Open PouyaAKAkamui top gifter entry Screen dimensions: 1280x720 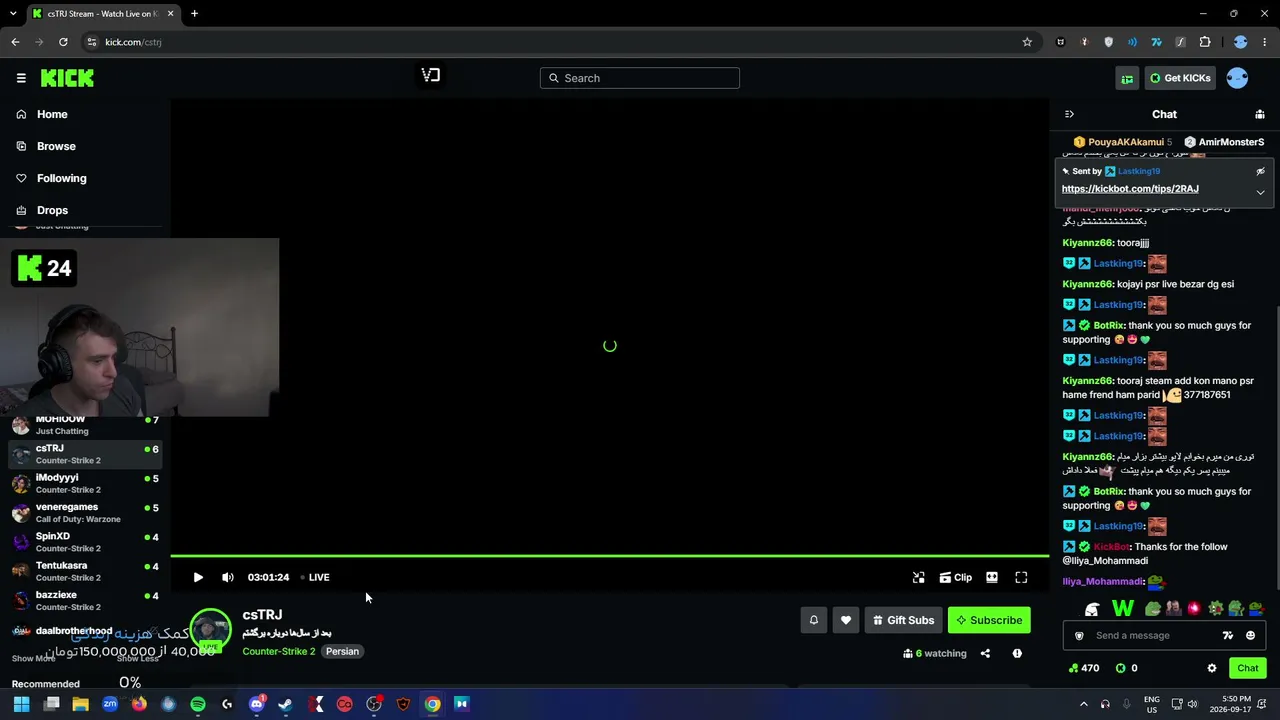point(1122,142)
